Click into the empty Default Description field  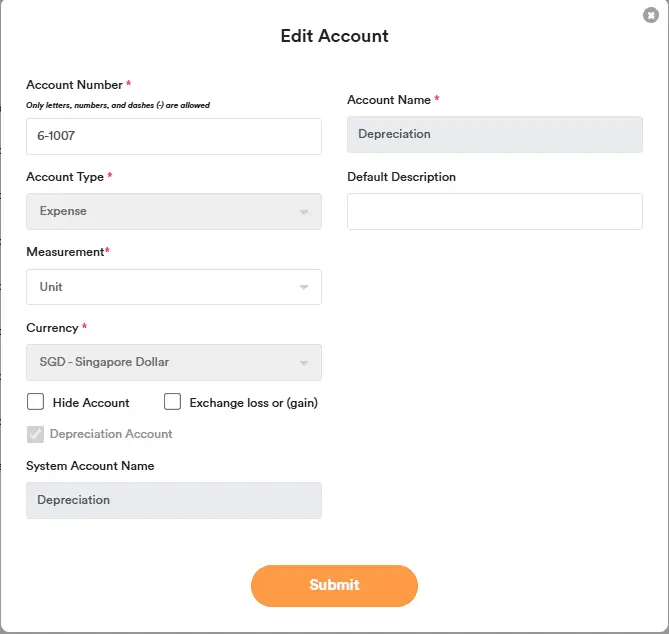point(494,211)
